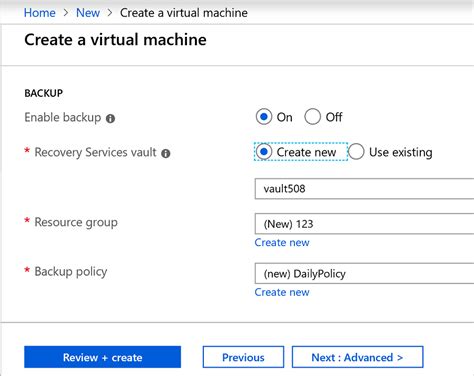
Task: Open the Backup policy dropdown DailyPolicy
Action: [x=364, y=274]
